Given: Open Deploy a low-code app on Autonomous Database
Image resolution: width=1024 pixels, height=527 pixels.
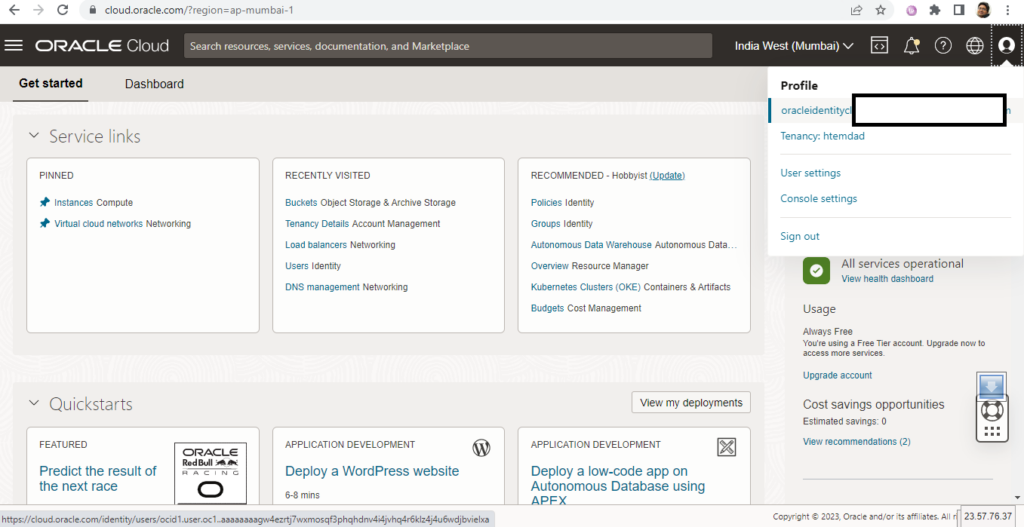Looking at the screenshot, I should (x=618, y=486).
